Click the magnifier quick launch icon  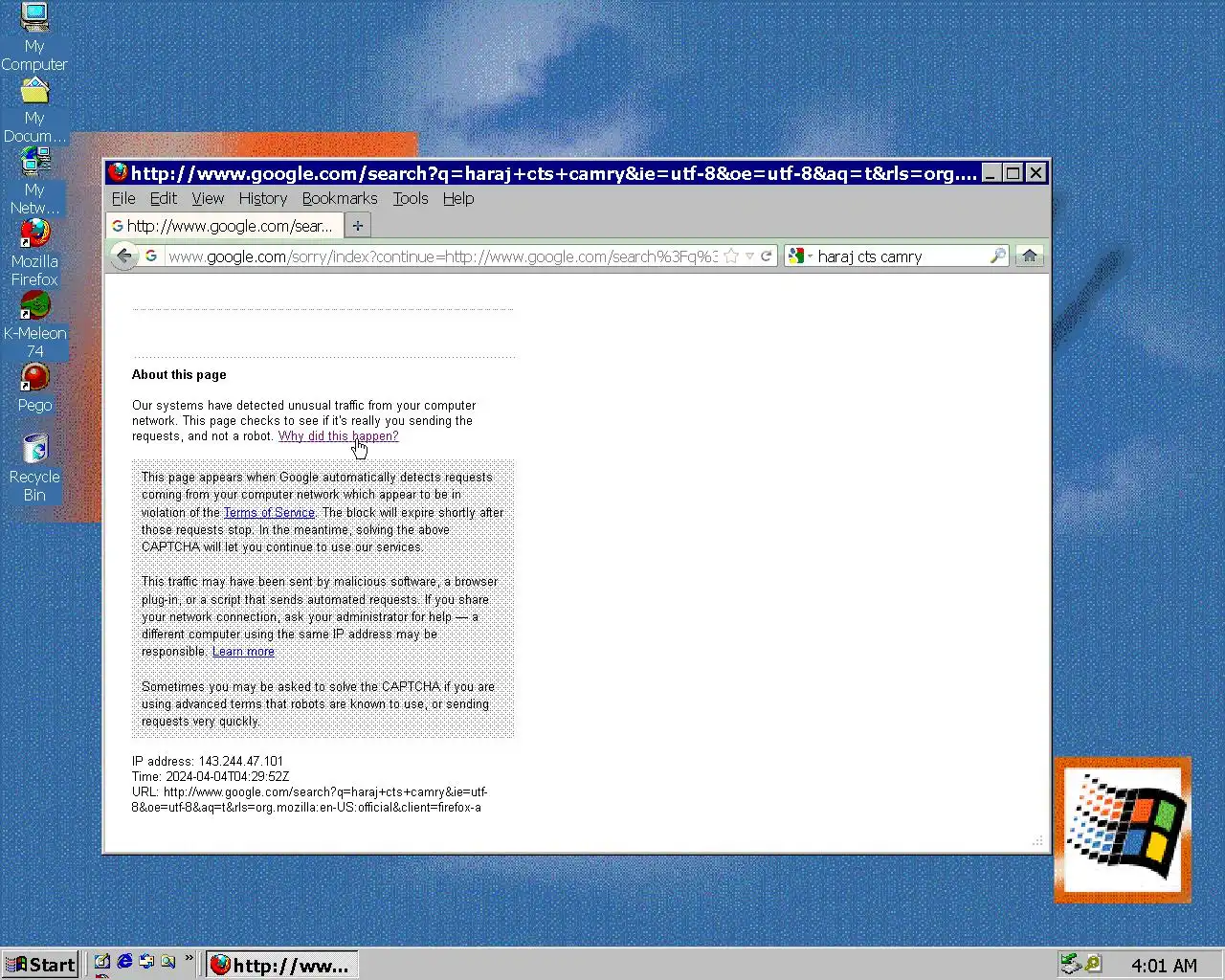(168, 962)
